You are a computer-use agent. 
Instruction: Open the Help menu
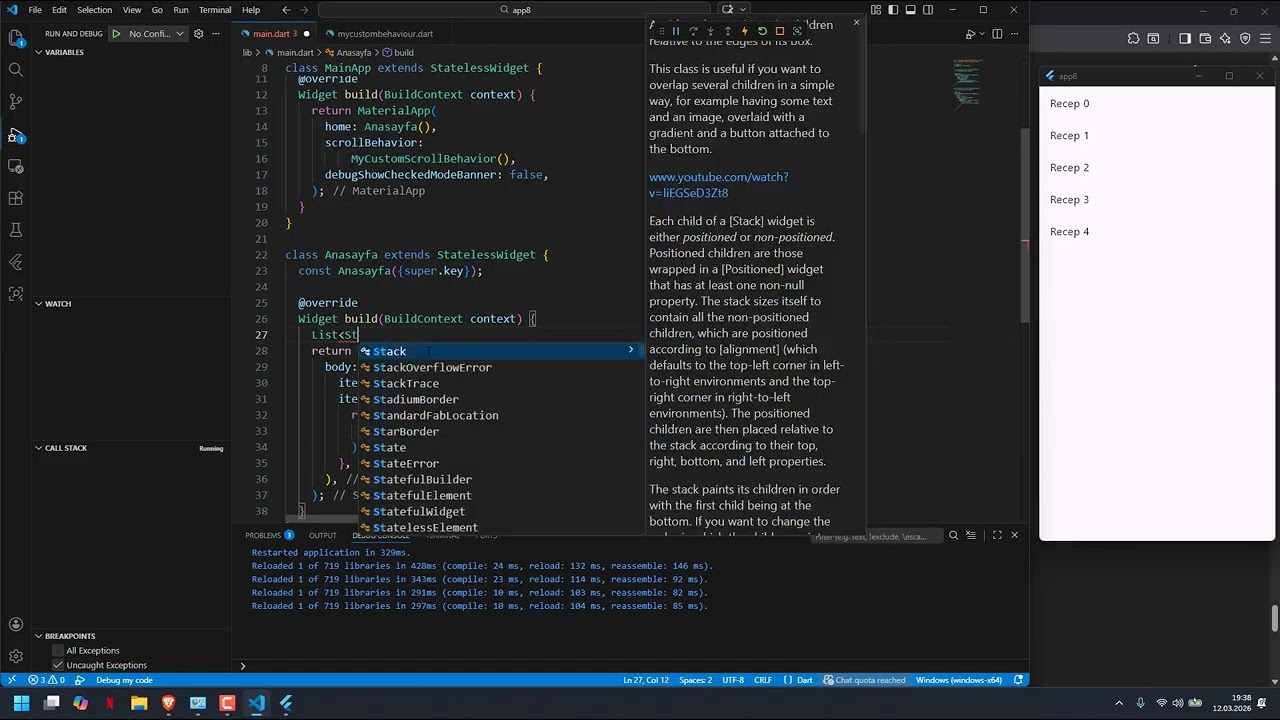tap(251, 10)
